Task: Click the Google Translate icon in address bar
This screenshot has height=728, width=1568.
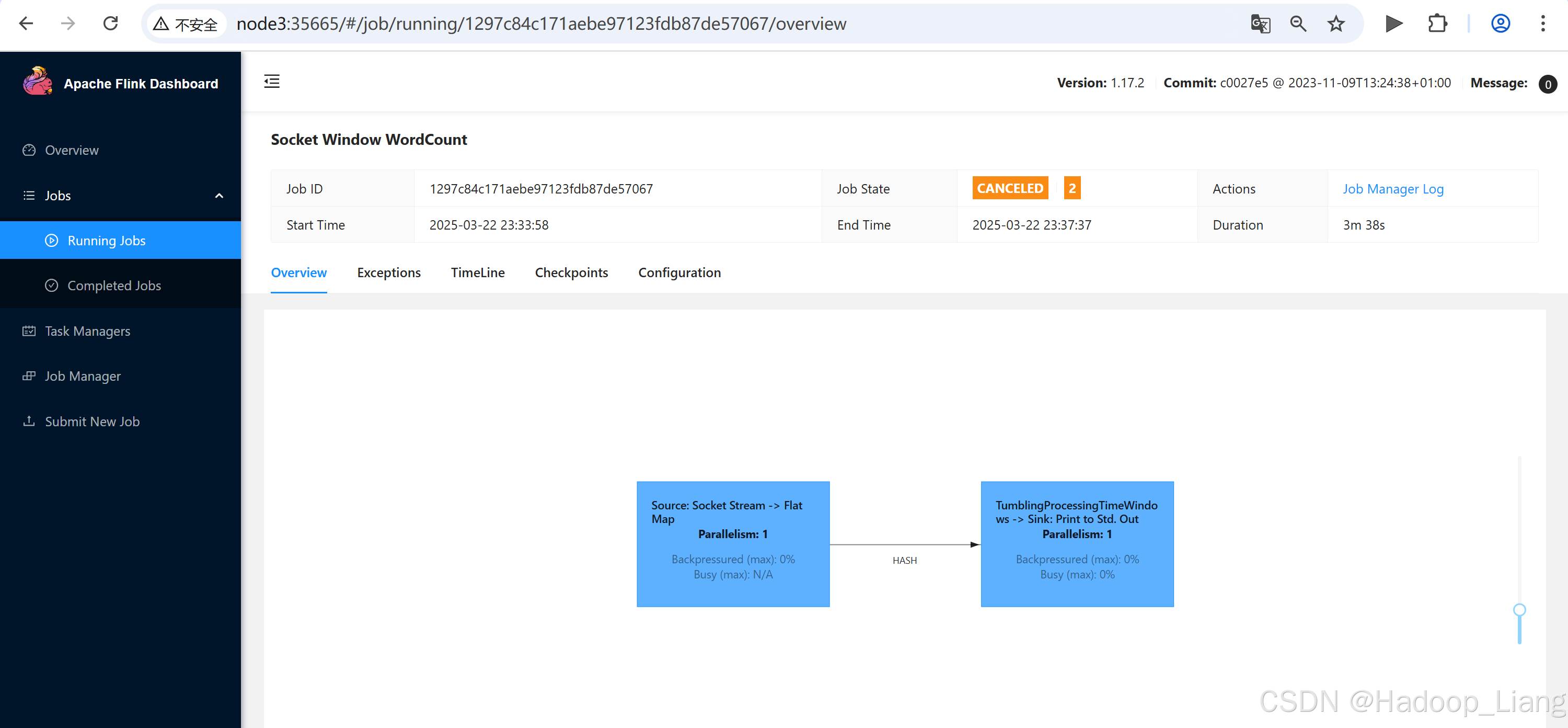Action: 1260,24
